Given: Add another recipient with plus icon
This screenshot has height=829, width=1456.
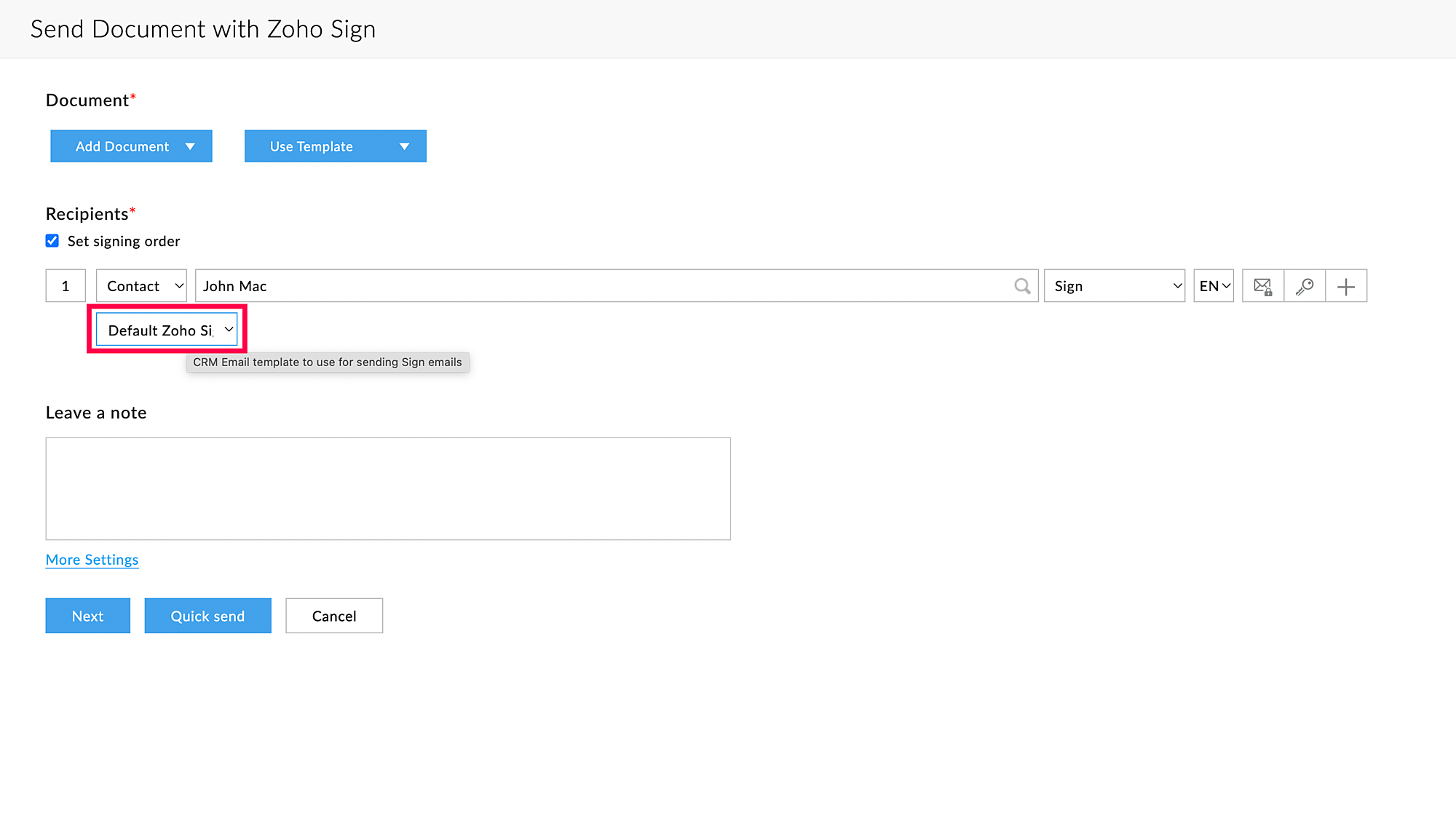Looking at the screenshot, I should (1346, 286).
